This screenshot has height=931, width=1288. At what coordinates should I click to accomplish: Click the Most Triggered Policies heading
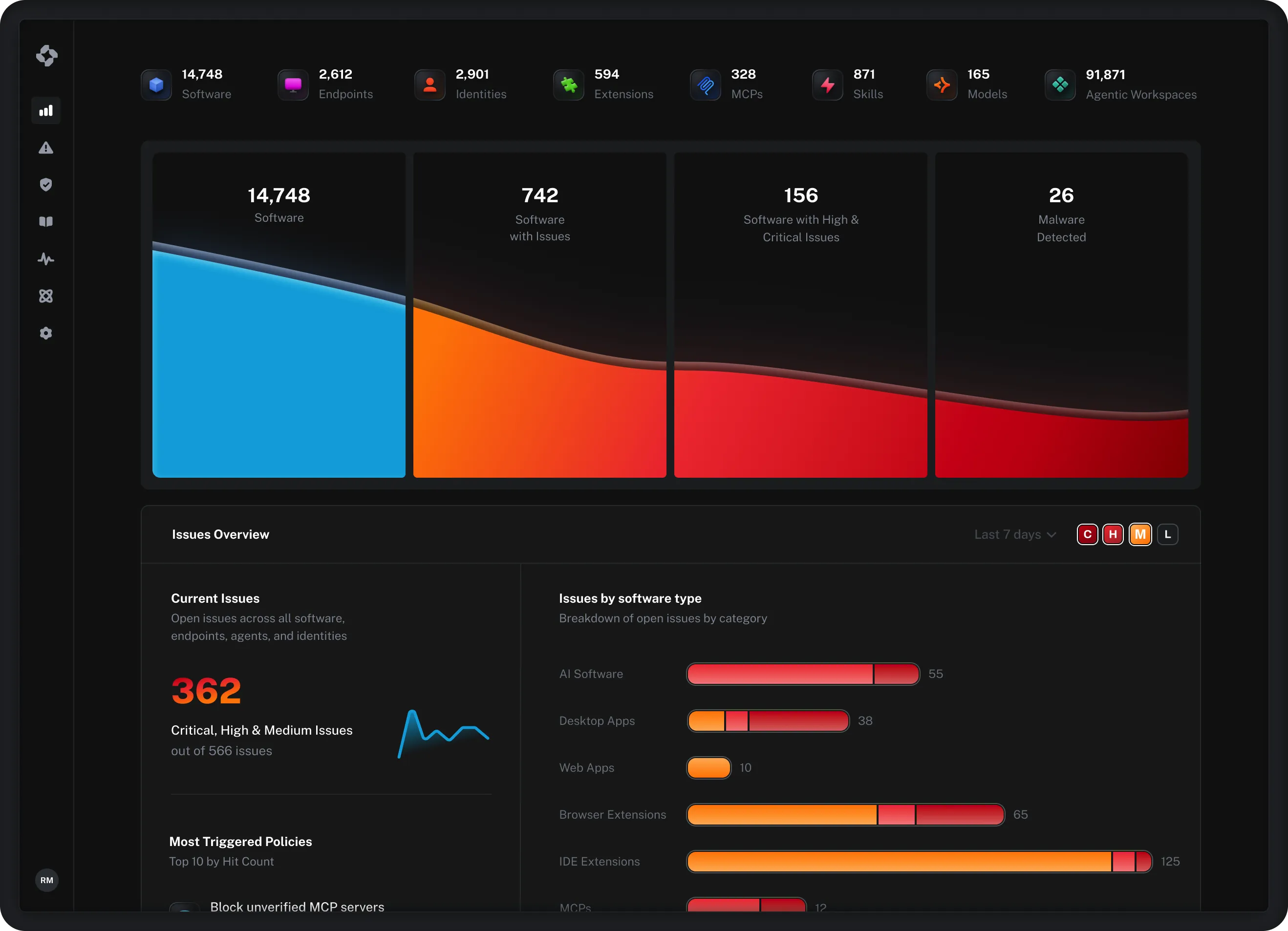click(240, 841)
